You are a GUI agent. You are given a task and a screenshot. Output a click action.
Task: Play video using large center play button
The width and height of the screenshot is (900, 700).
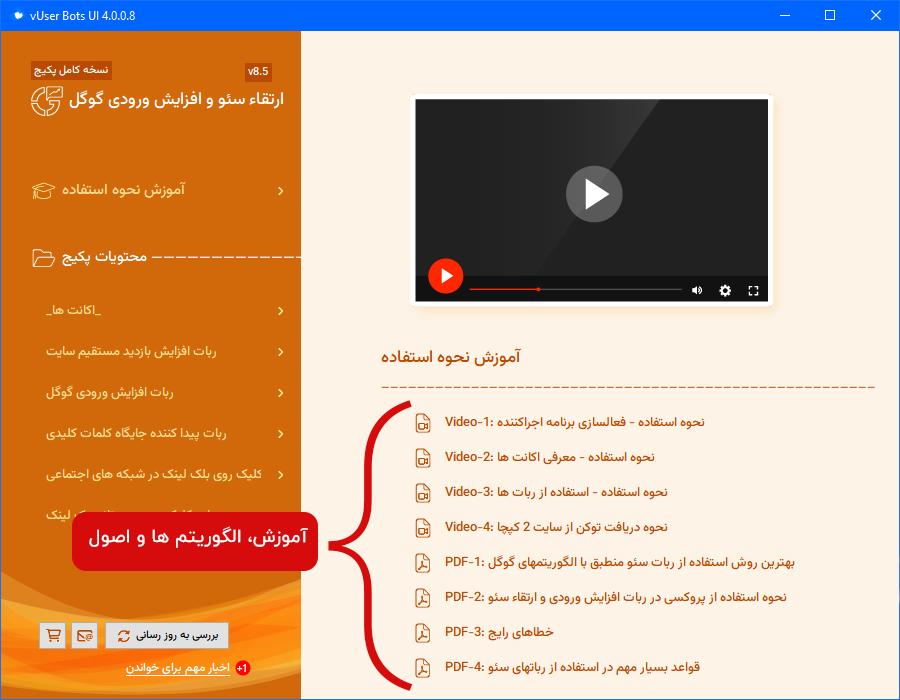pos(594,194)
